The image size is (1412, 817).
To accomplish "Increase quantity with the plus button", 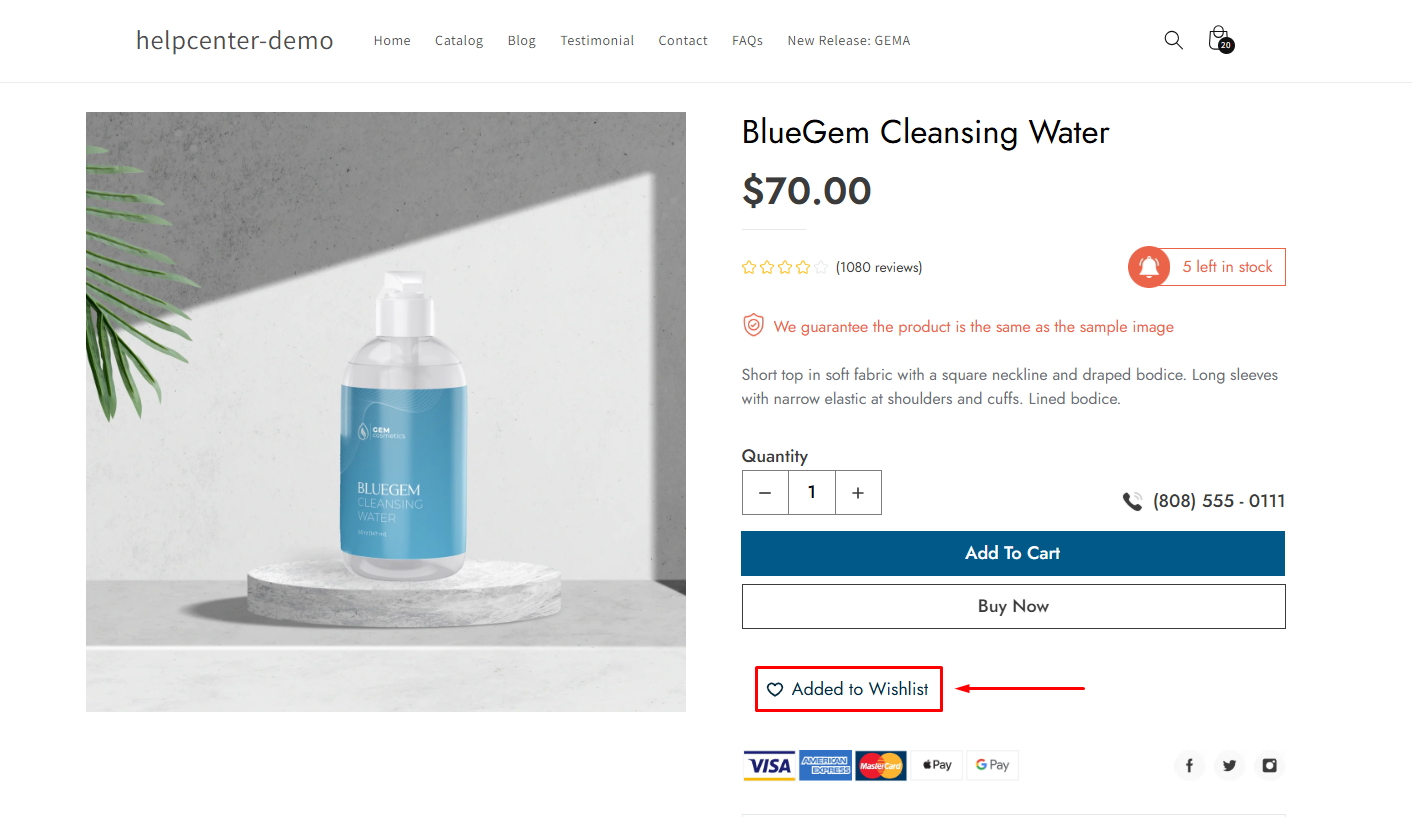I will (857, 493).
